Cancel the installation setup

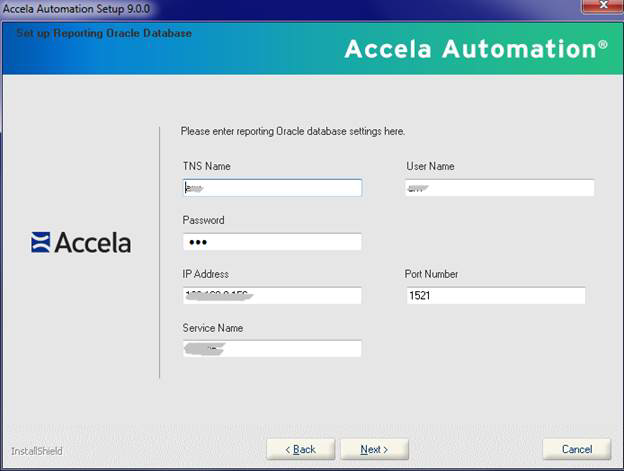[576, 449]
